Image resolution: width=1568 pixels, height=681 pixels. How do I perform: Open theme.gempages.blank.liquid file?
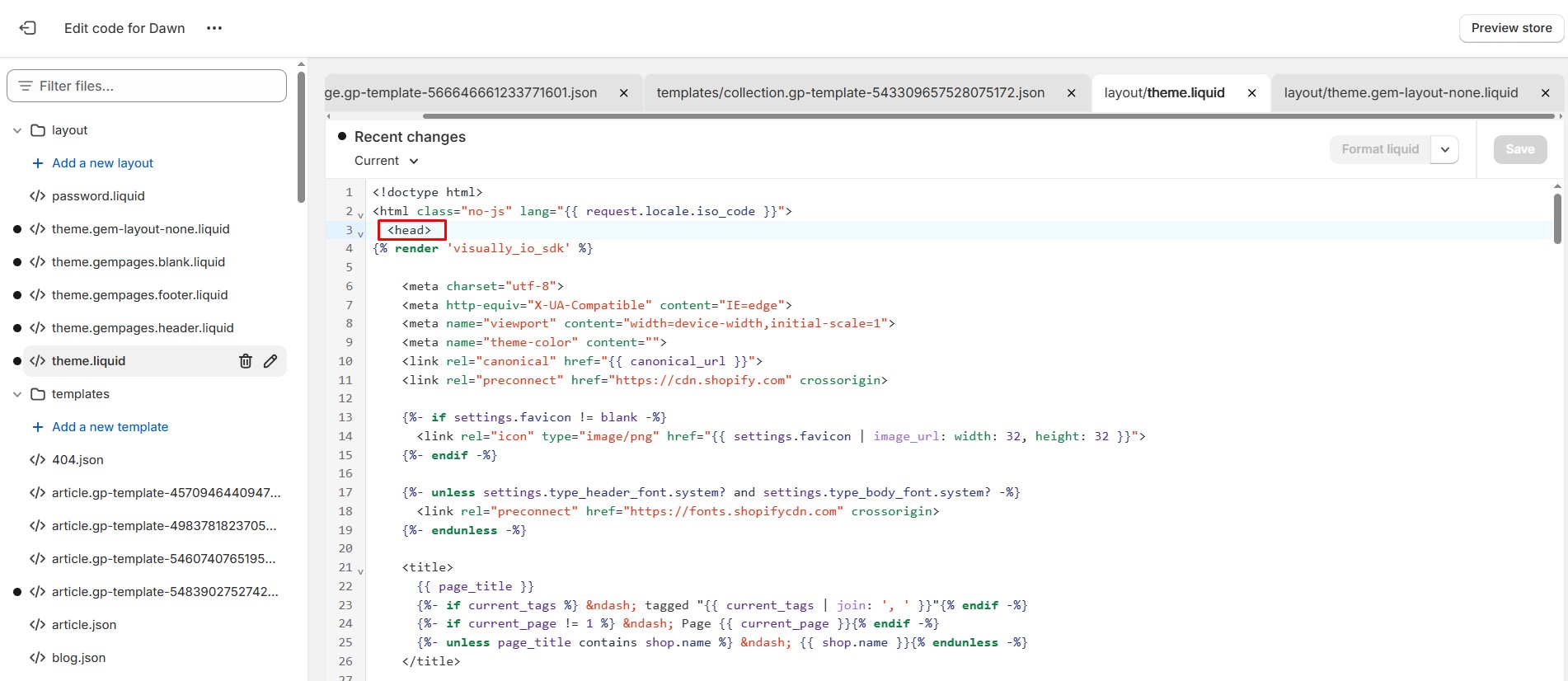[x=138, y=262]
